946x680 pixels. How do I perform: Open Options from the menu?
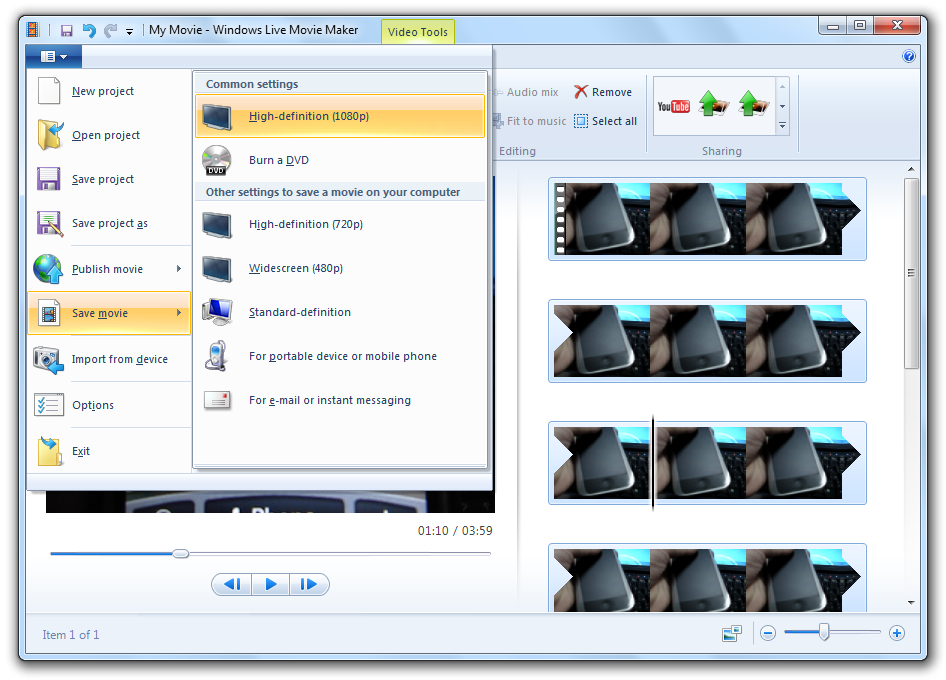pyautogui.click(x=109, y=405)
